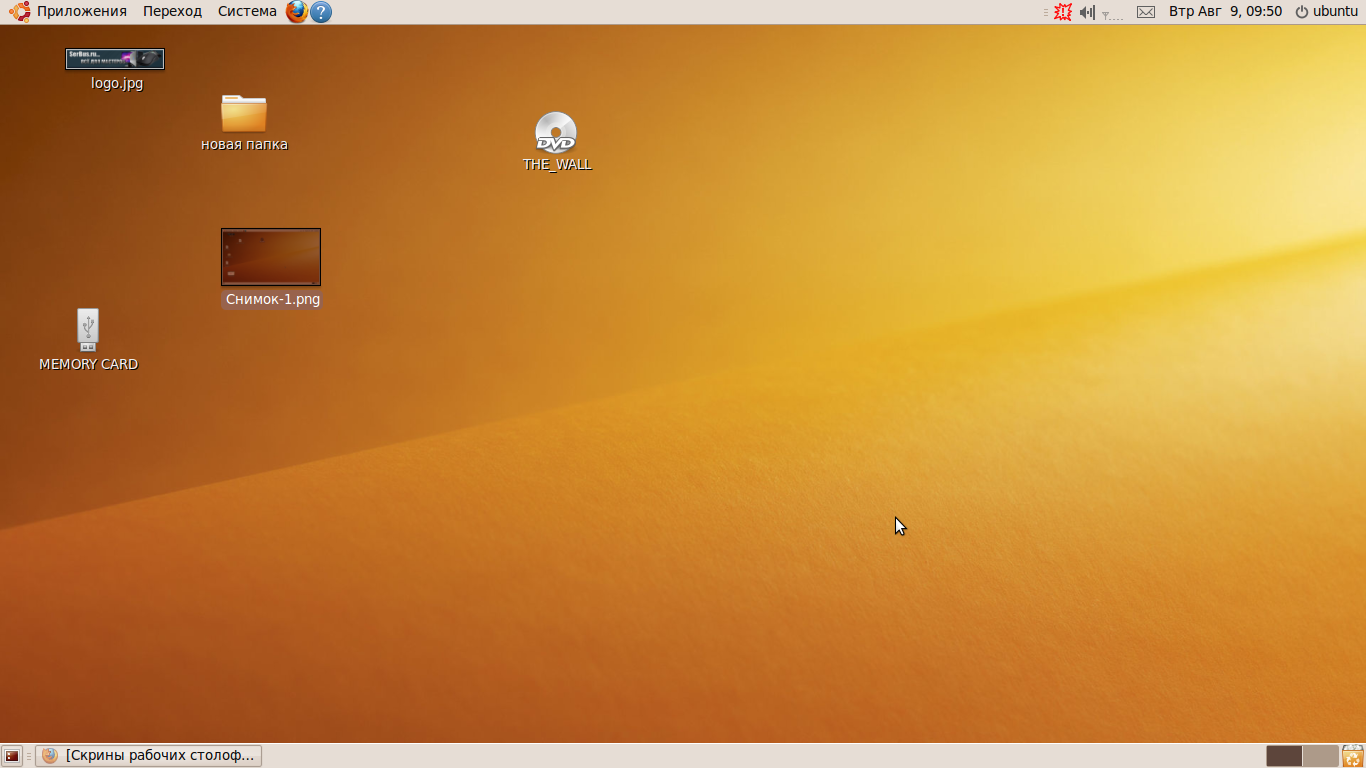Open the Переход menu

[172, 11]
